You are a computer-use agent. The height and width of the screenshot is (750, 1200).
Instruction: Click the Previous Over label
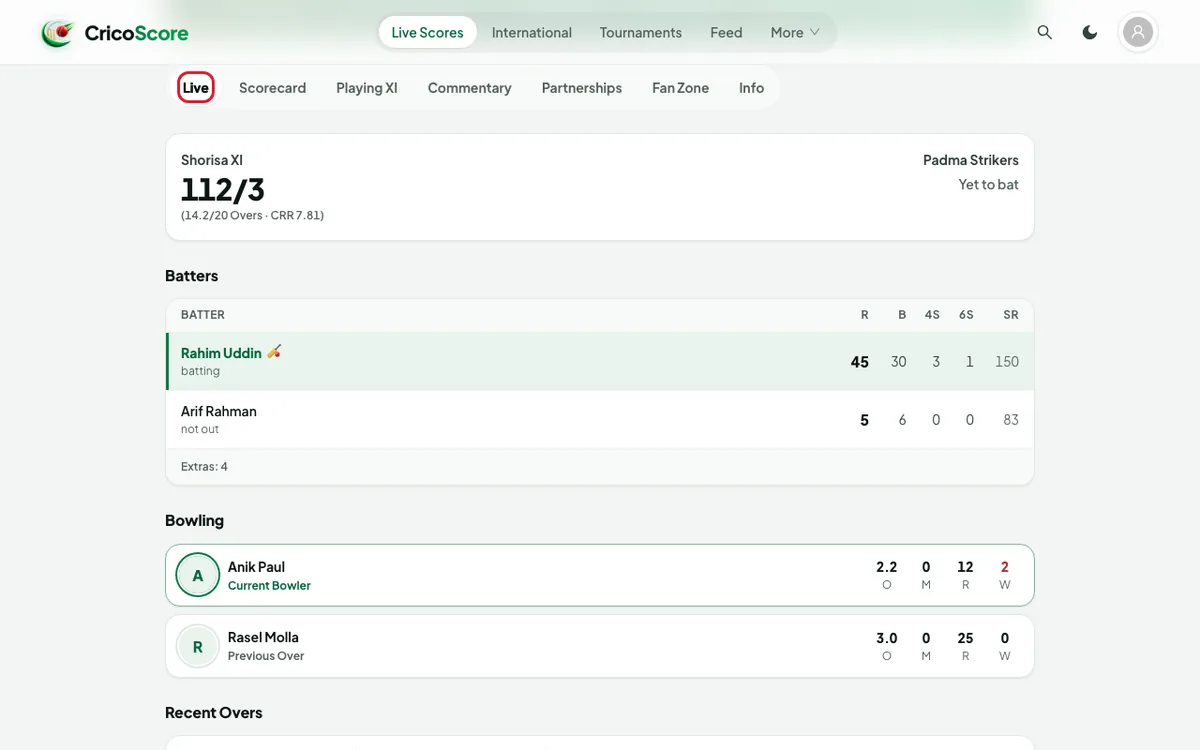tap(266, 656)
